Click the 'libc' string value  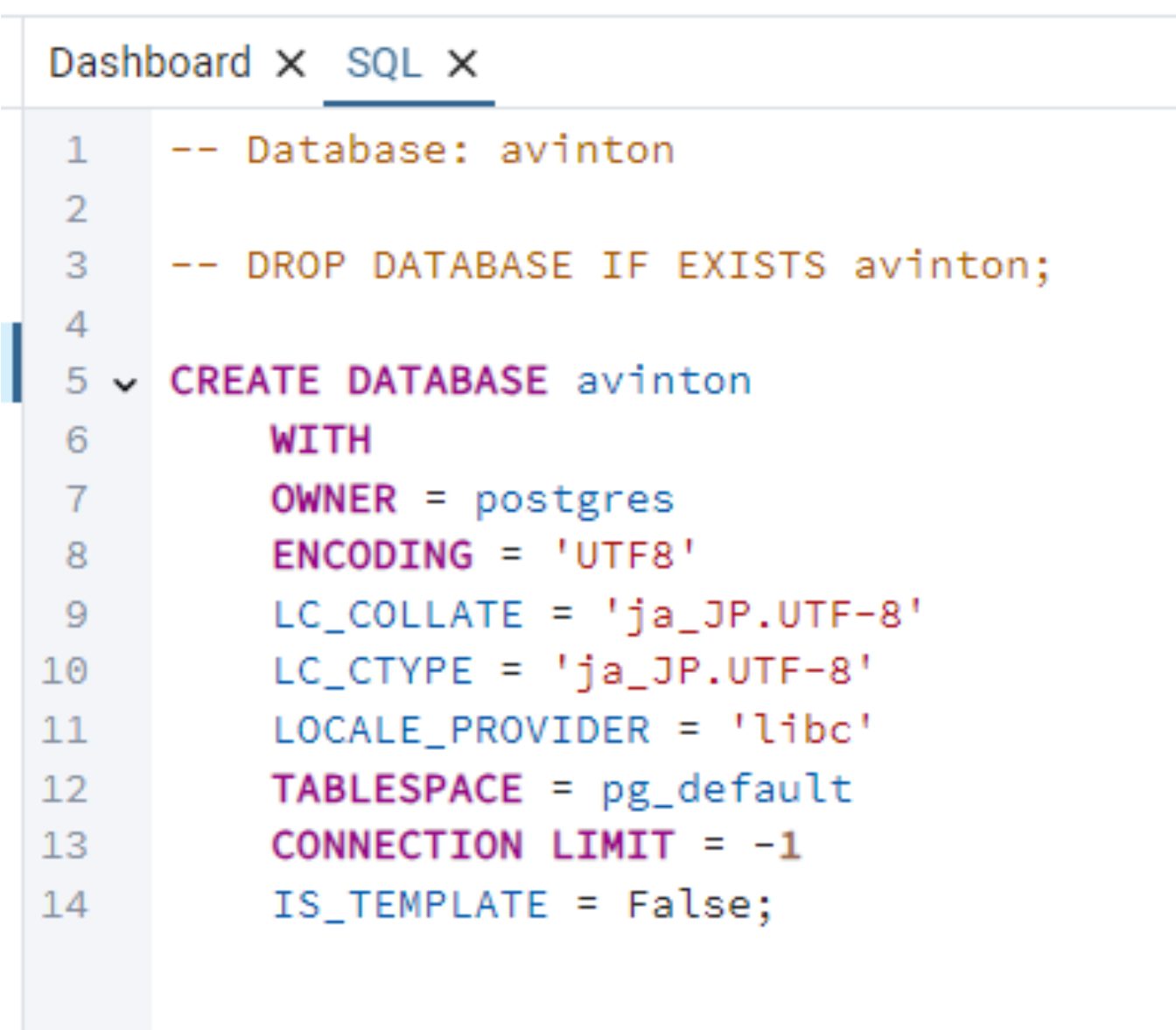(801, 729)
